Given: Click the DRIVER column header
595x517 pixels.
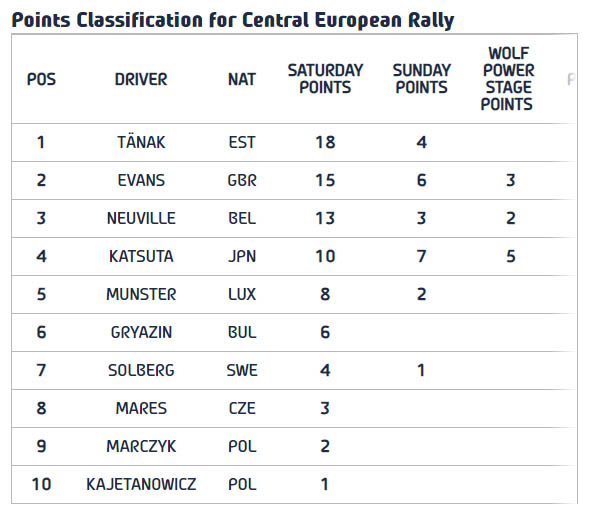Looking at the screenshot, I should click(x=141, y=79).
